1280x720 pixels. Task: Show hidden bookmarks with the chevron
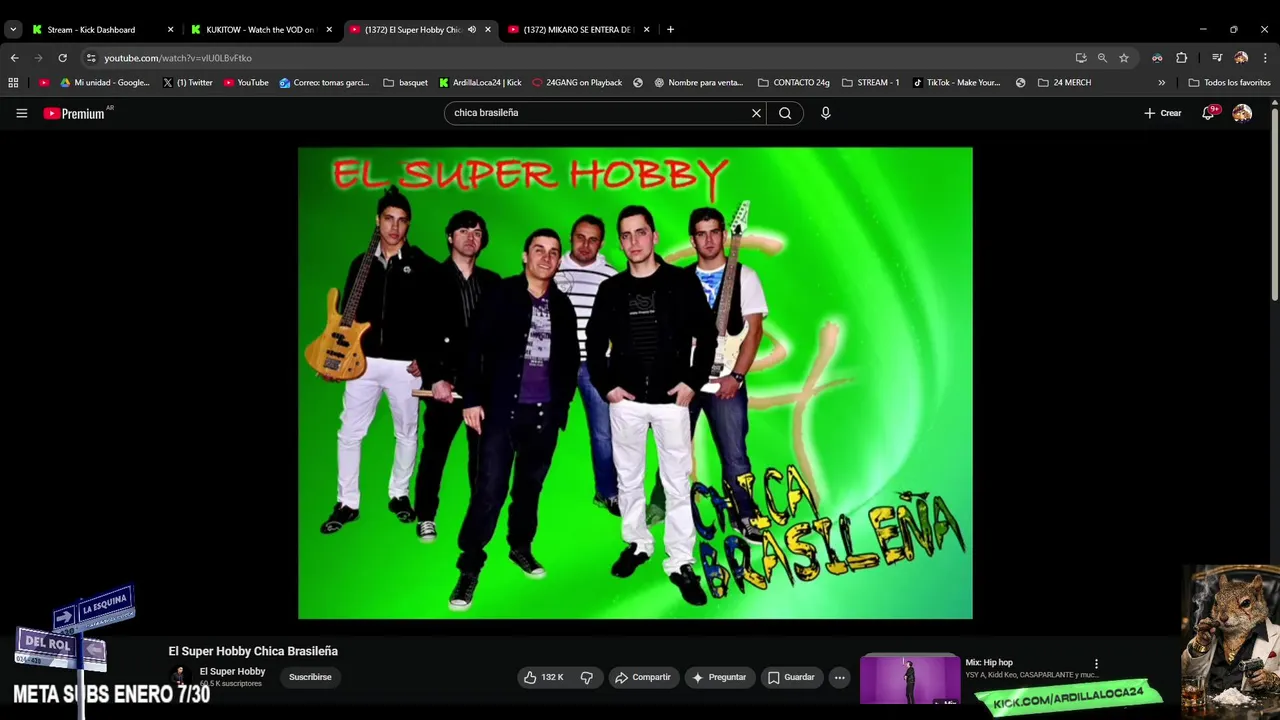pyautogui.click(x=1161, y=83)
